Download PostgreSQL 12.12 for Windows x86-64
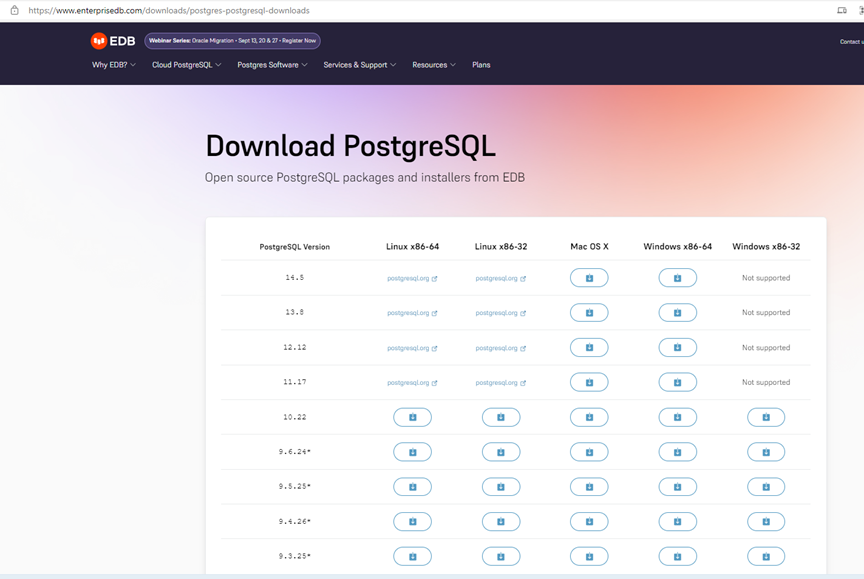The width and height of the screenshot is (864, 579). pos(677,348)
